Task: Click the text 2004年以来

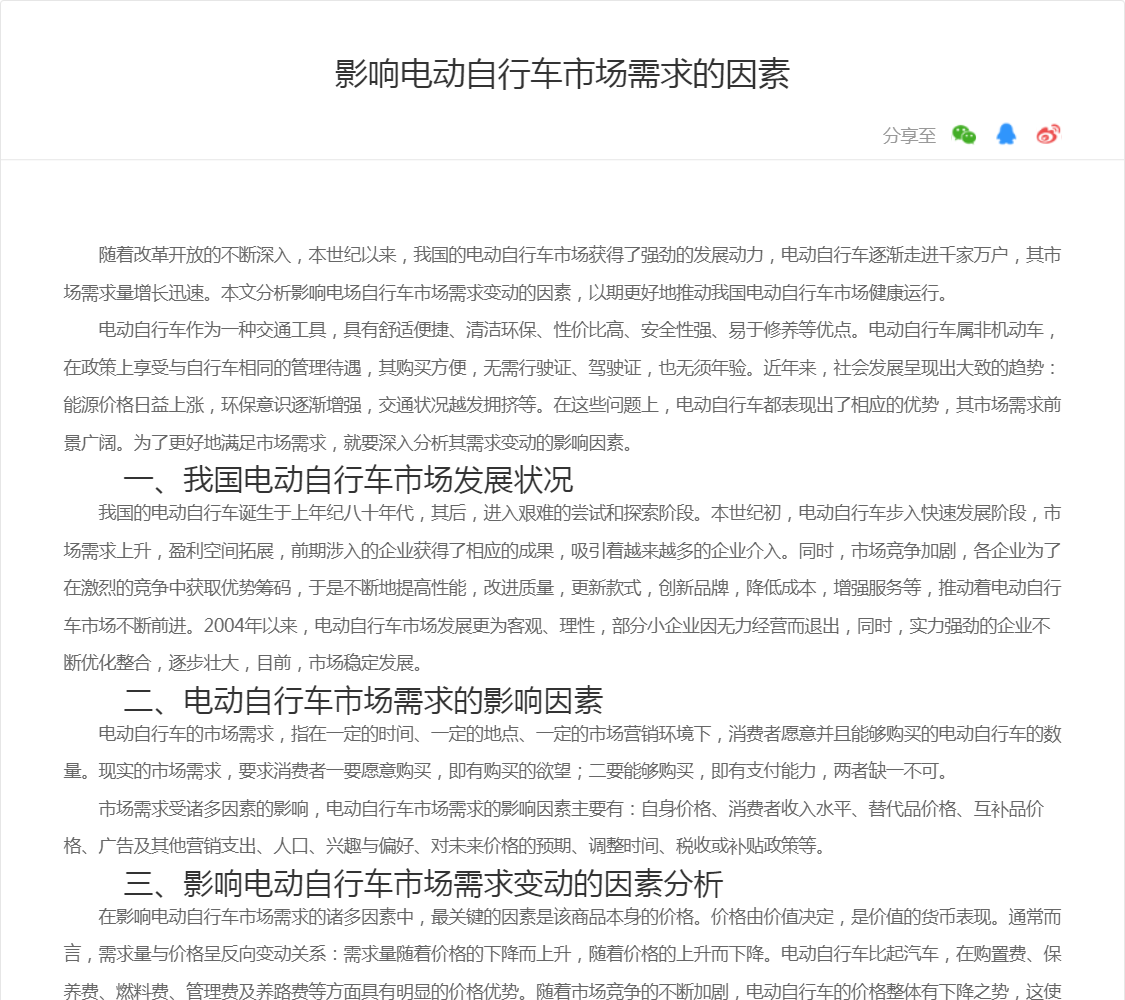Action: point(250,626)
